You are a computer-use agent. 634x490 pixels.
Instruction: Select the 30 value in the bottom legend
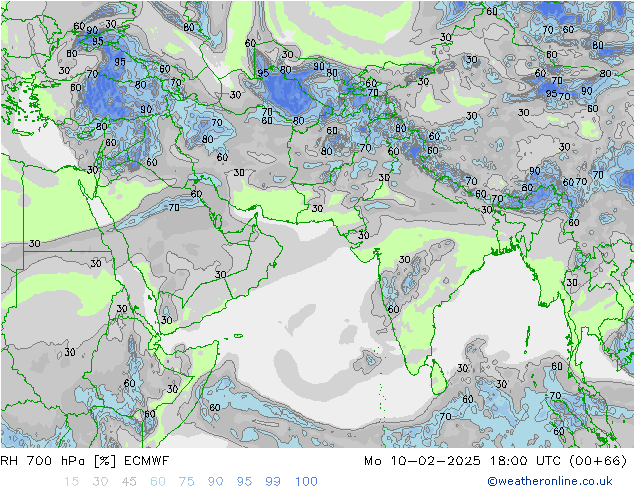click(100, 481)
